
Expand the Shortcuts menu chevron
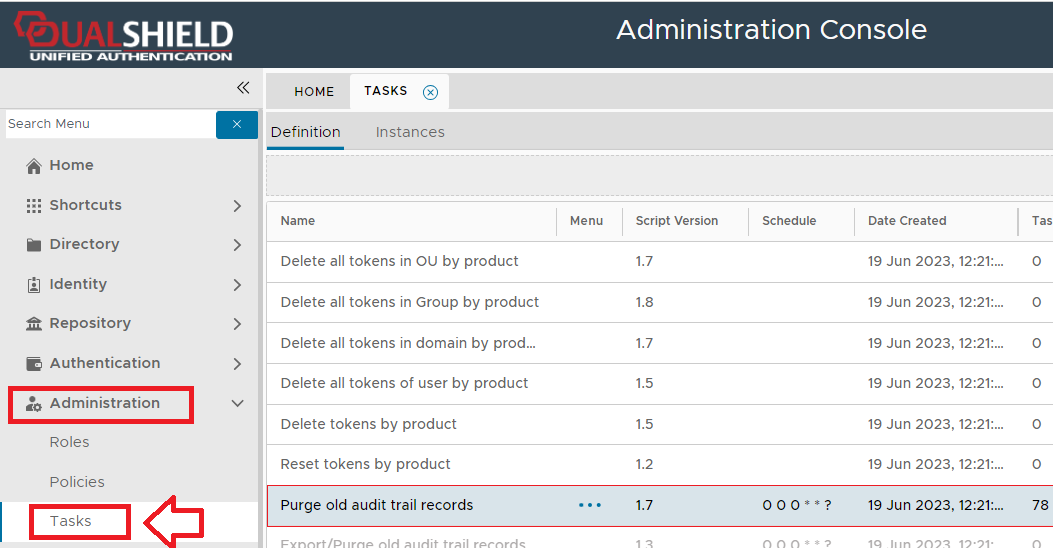237,205
